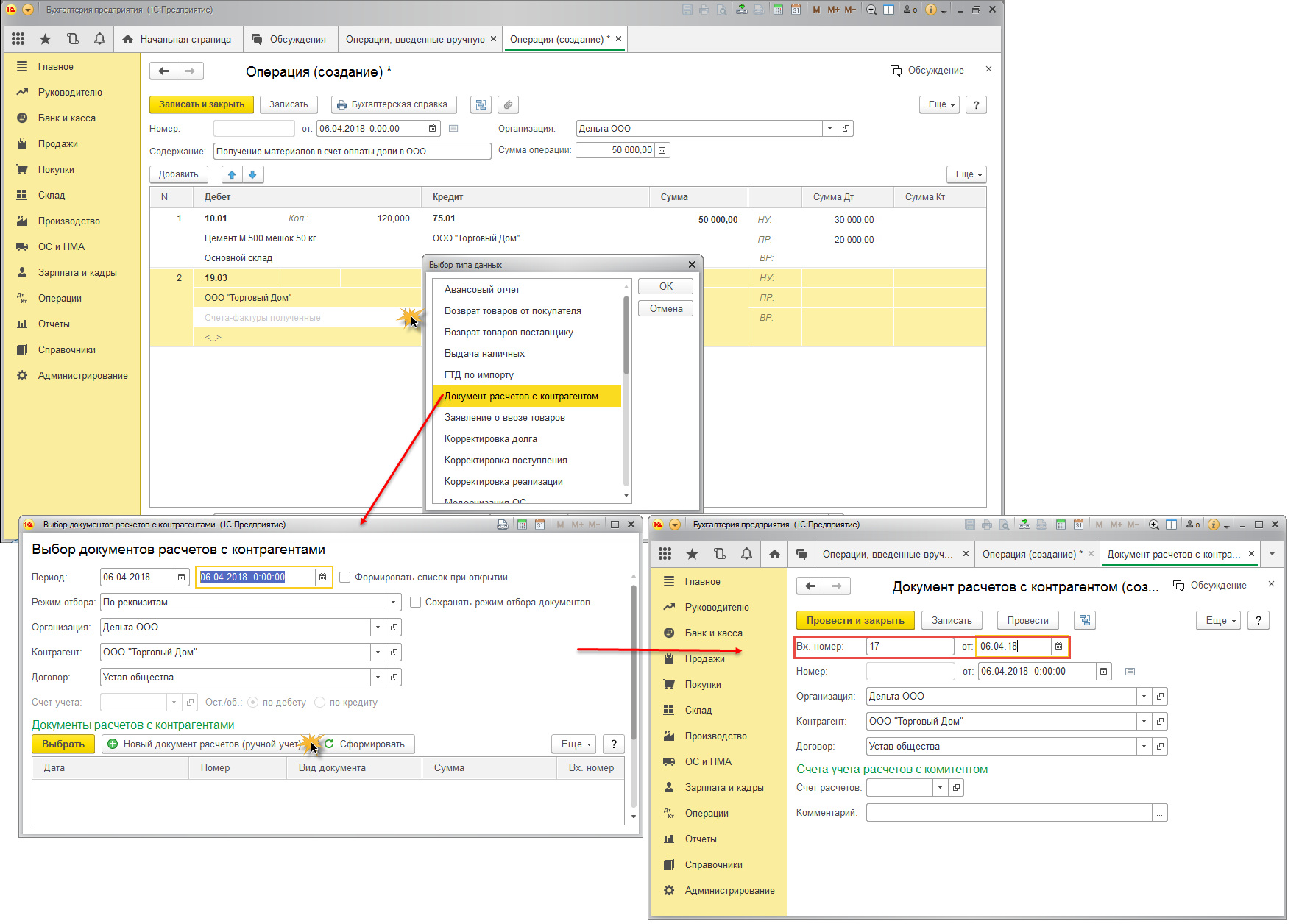The width and height of the screenshot is (1299, 924).
Task: Open history icon in main Операция window
Action: click(x=72, y=39)
